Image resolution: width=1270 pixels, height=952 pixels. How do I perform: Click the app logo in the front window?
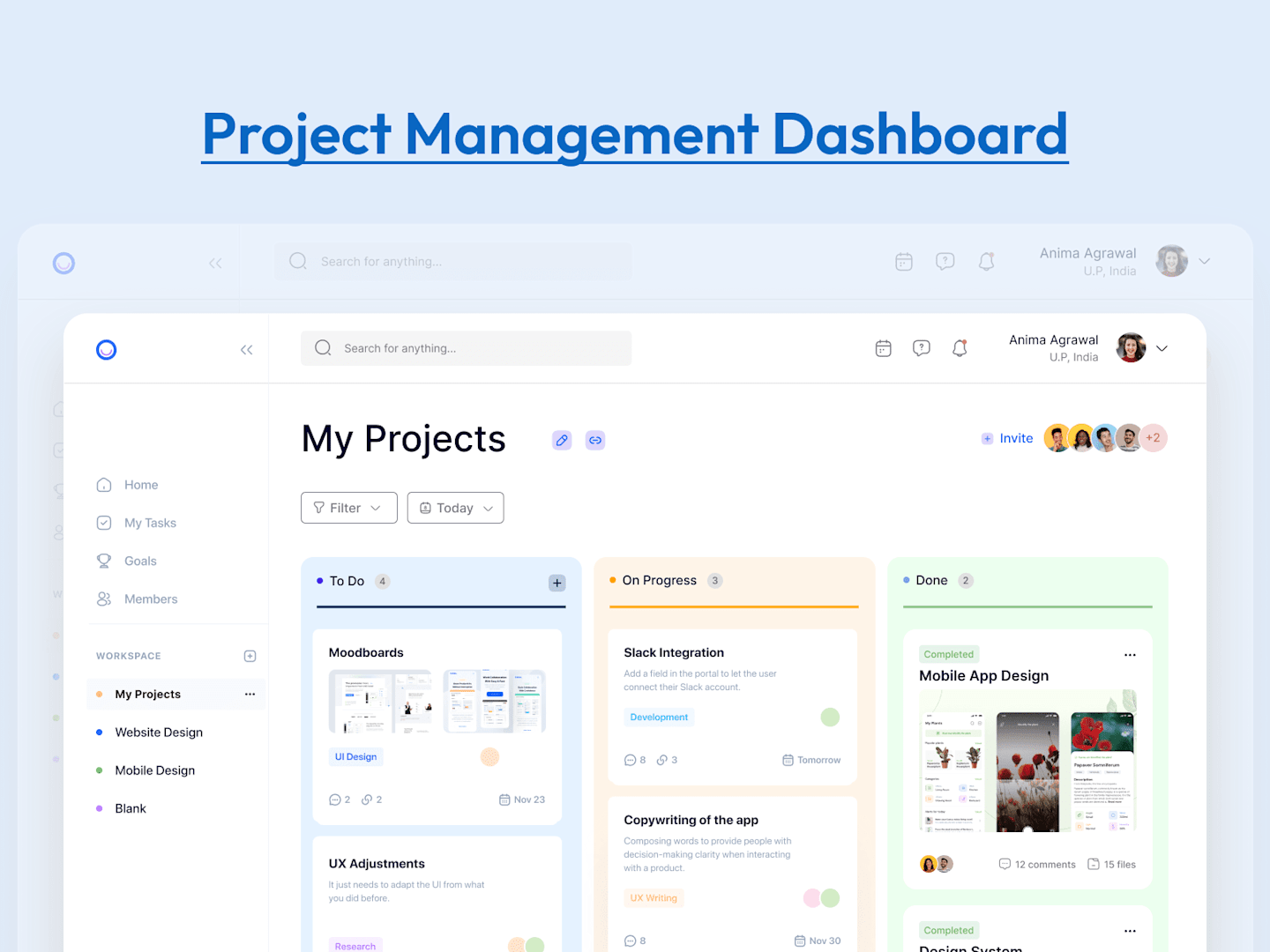[106, 350]
